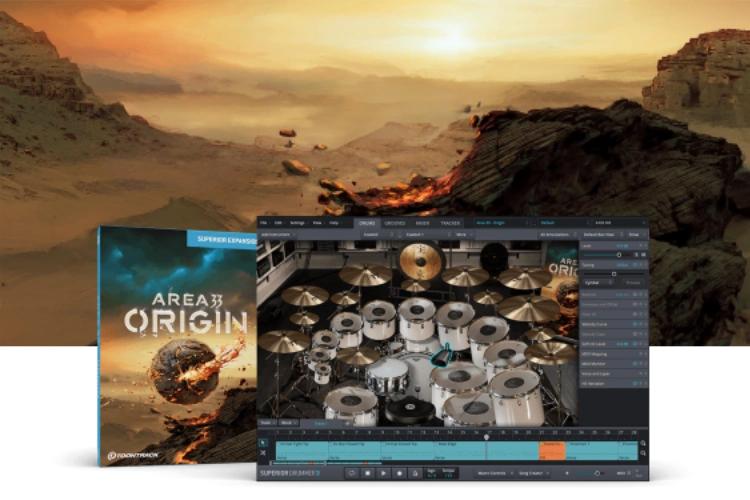Click the Tuning slider handle
The height and width of the screenshot is (500, 750).
coord(614,274)
